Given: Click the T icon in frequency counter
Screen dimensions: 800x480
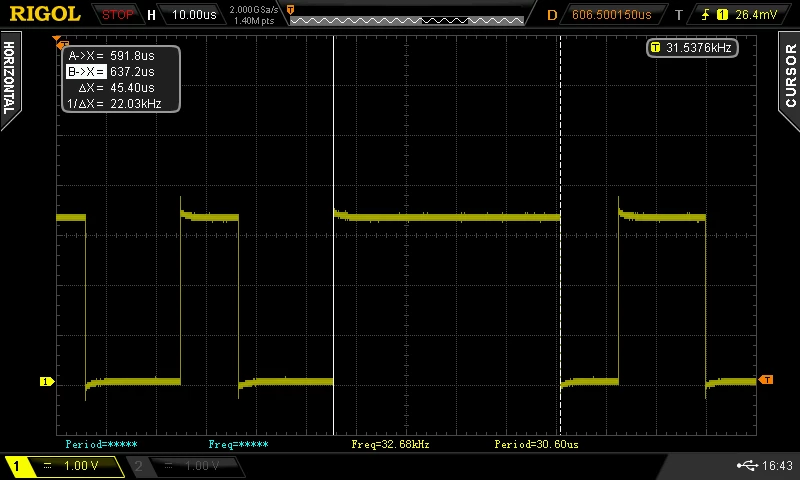Looking at the screenshot, I should click(656, 48).
